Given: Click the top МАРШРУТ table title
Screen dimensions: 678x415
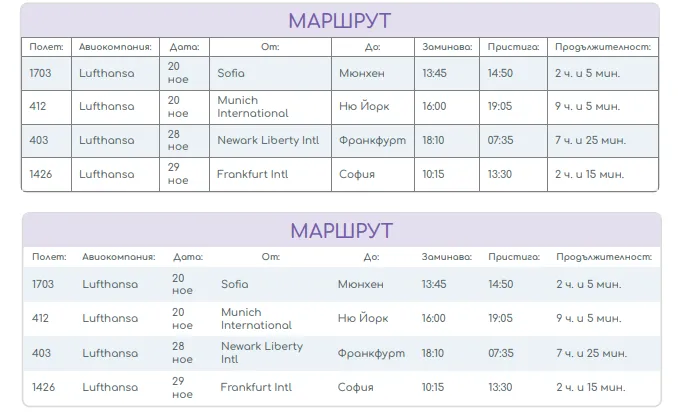Looking at the screenshot, I should (x=339, y=21).
